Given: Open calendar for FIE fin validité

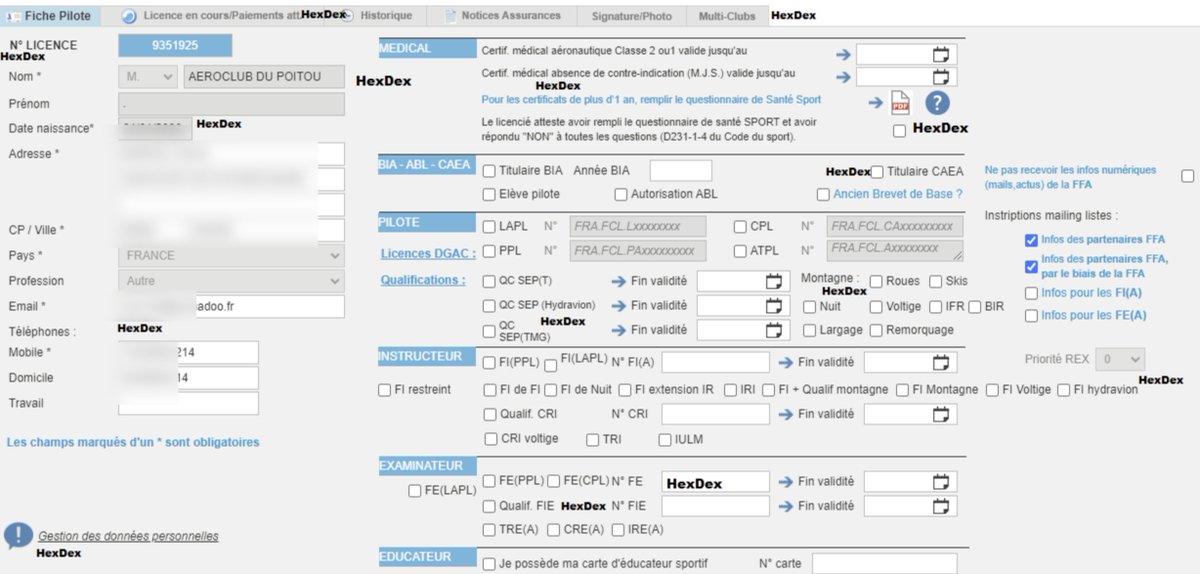Looking at the screenshot, I should (x=940, y=506).
